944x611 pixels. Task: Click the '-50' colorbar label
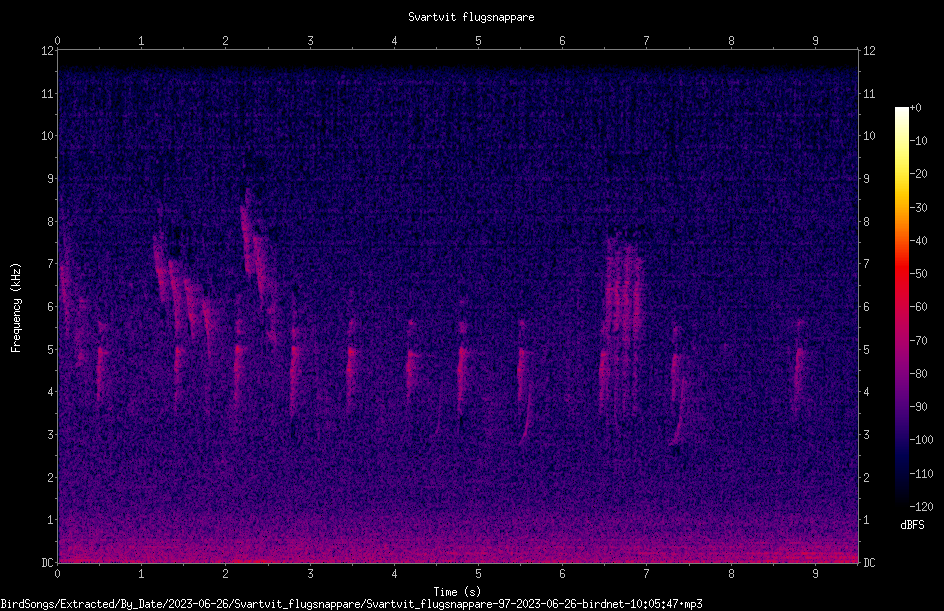coord(918,274)
